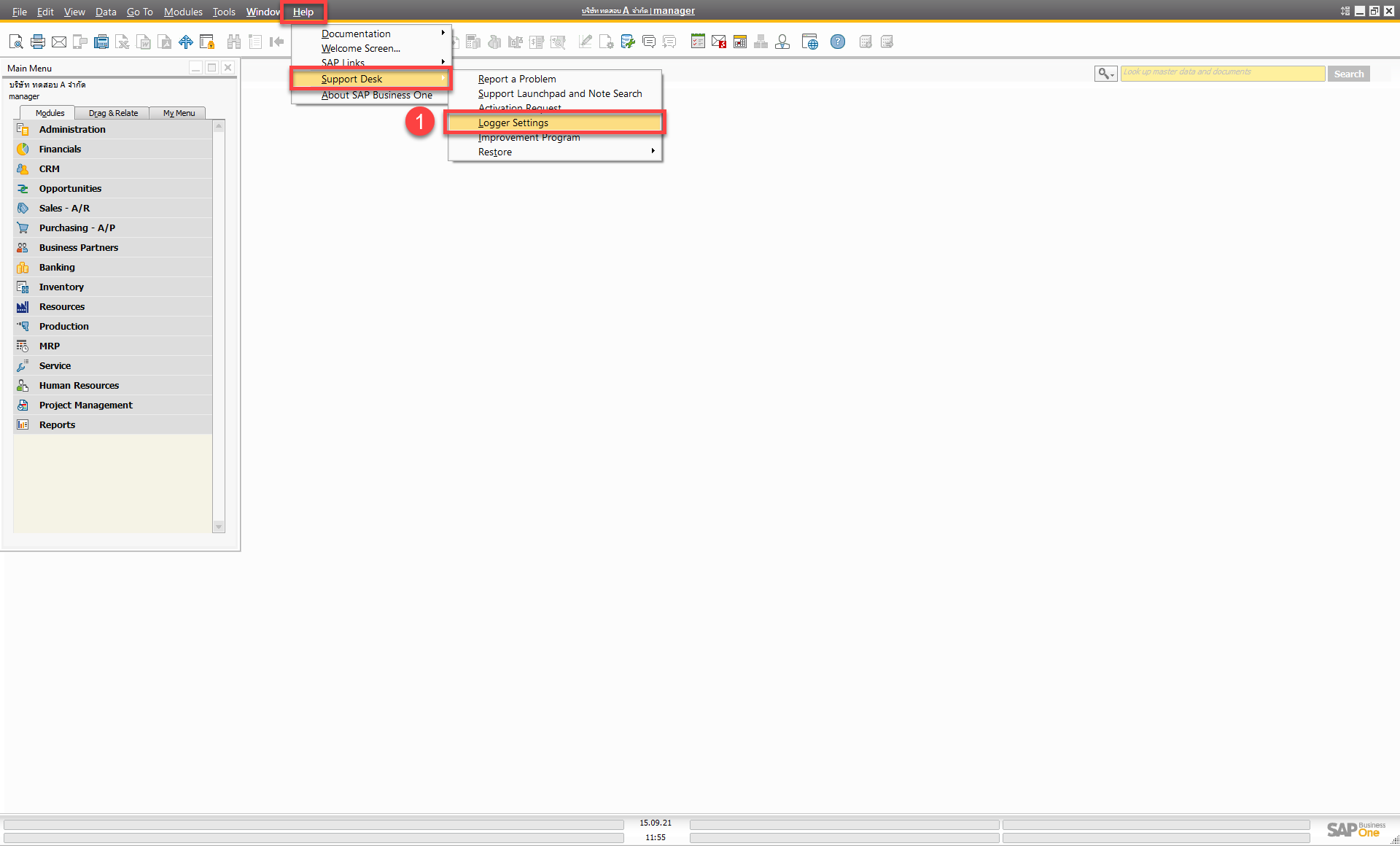This screenshot has height=846, width=1400.
Task: Click the Calendar icon in toolbar
Action: pyautogui.click(x=740, y=42)
